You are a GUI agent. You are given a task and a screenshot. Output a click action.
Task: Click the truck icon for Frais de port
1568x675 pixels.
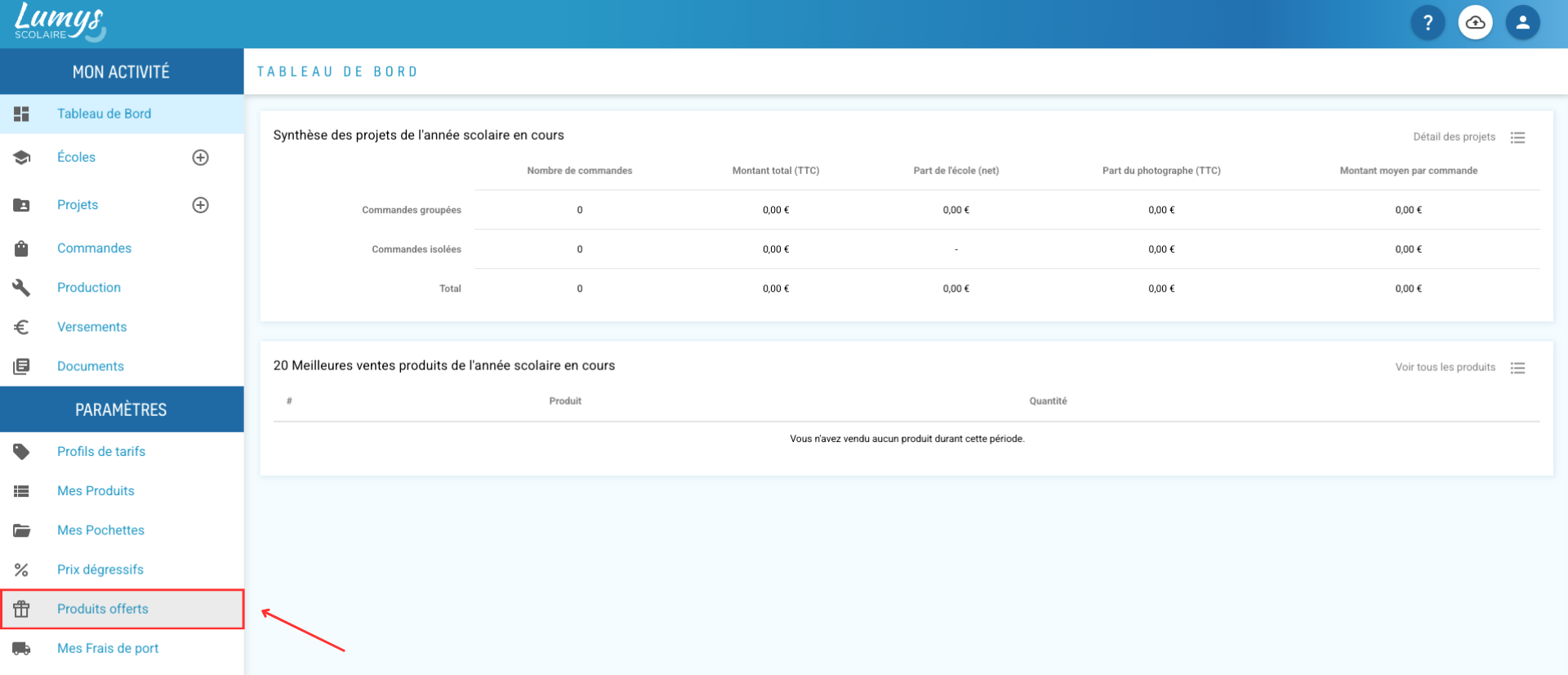[21, 649]
